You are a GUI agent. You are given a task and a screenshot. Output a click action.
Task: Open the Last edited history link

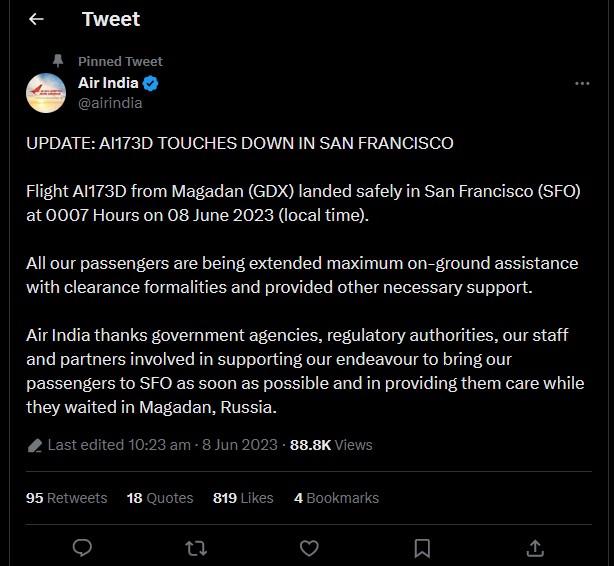[119, 445]
